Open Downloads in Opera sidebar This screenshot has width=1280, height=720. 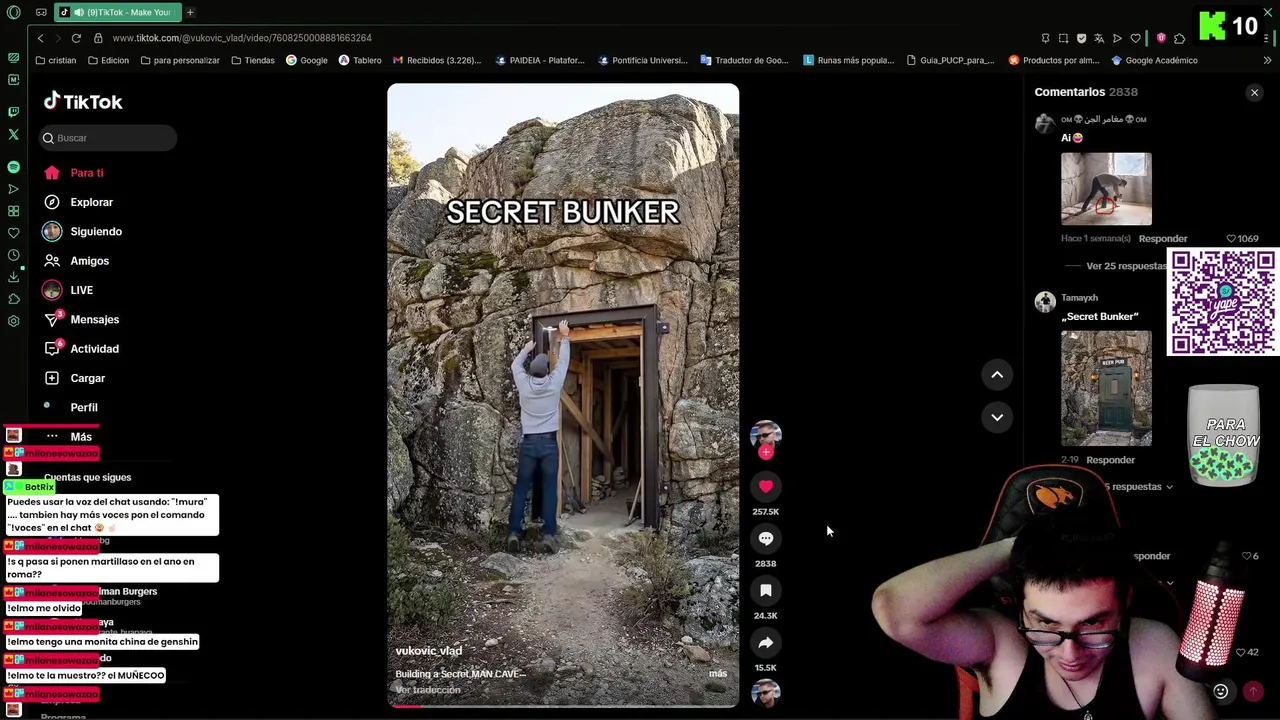click(13, 277)
